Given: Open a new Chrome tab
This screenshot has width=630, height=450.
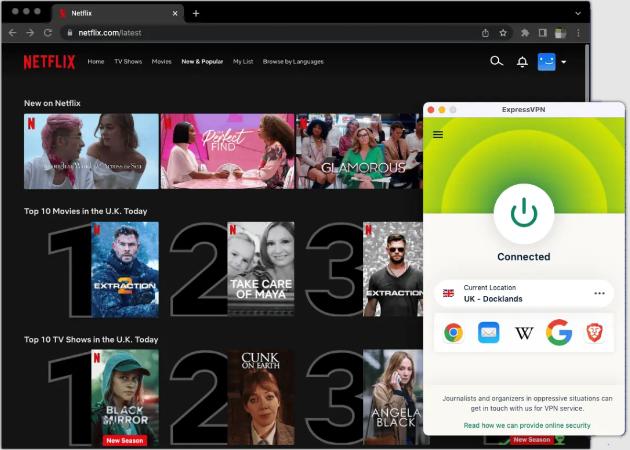Looking at the screenshot, I should pyautogui.click(x=196, y=13).
